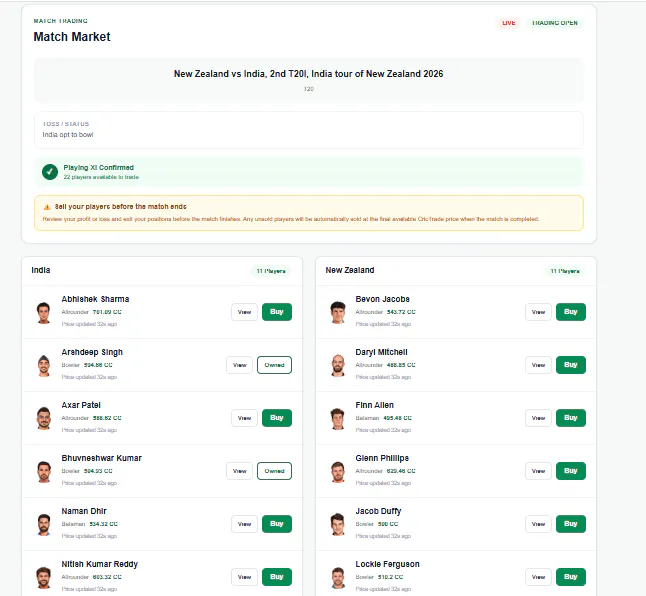The width and height of the screenshot is (646, 596).
Task: Click the India team heading
Action: 41,270
